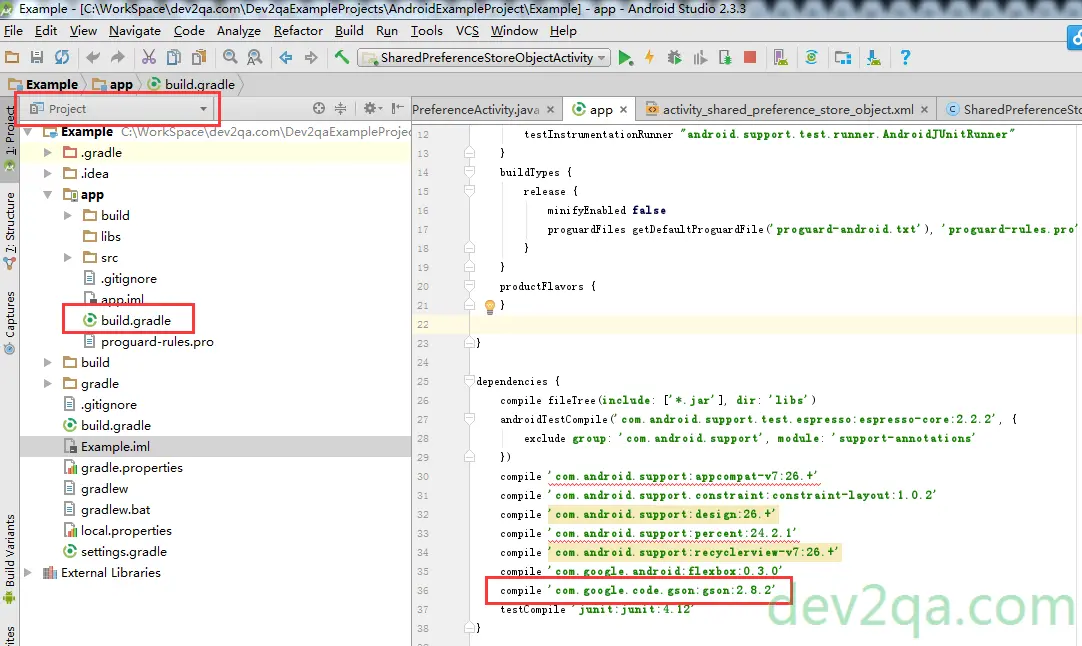The width and height of the screenshot is (1082, 646).
Task: Expand the gradle folder arrow
Action: (48, 383)
